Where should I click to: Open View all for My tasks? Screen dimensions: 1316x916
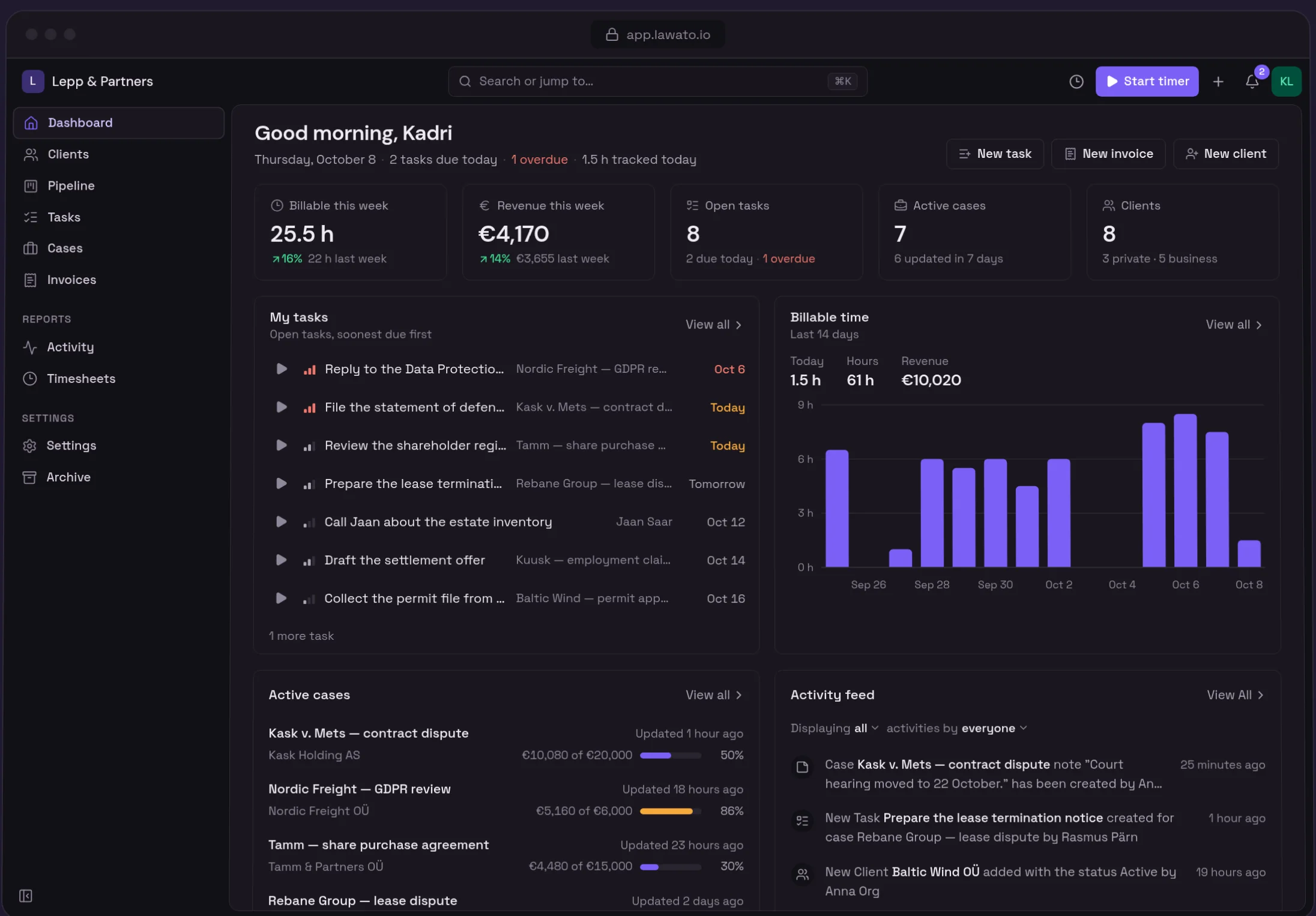[x=714, y=325]
